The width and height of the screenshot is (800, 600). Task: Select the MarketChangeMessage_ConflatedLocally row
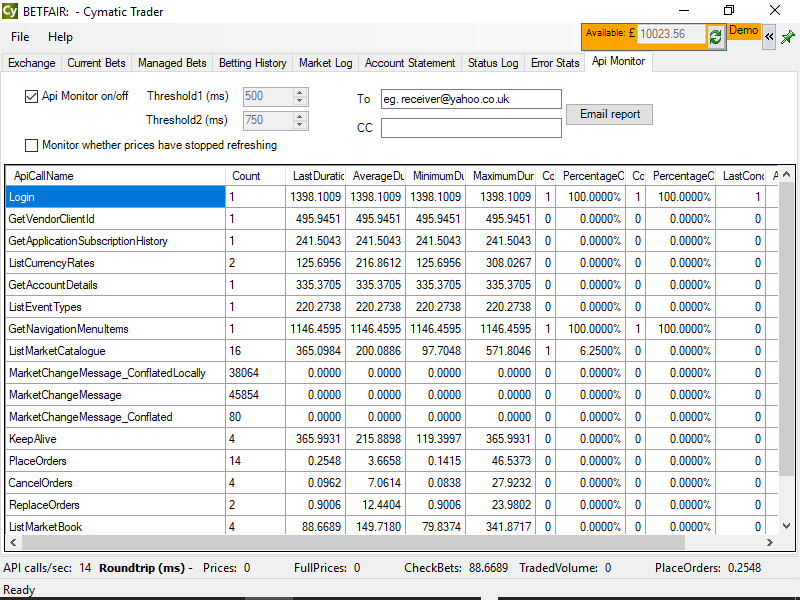point(392,373)
